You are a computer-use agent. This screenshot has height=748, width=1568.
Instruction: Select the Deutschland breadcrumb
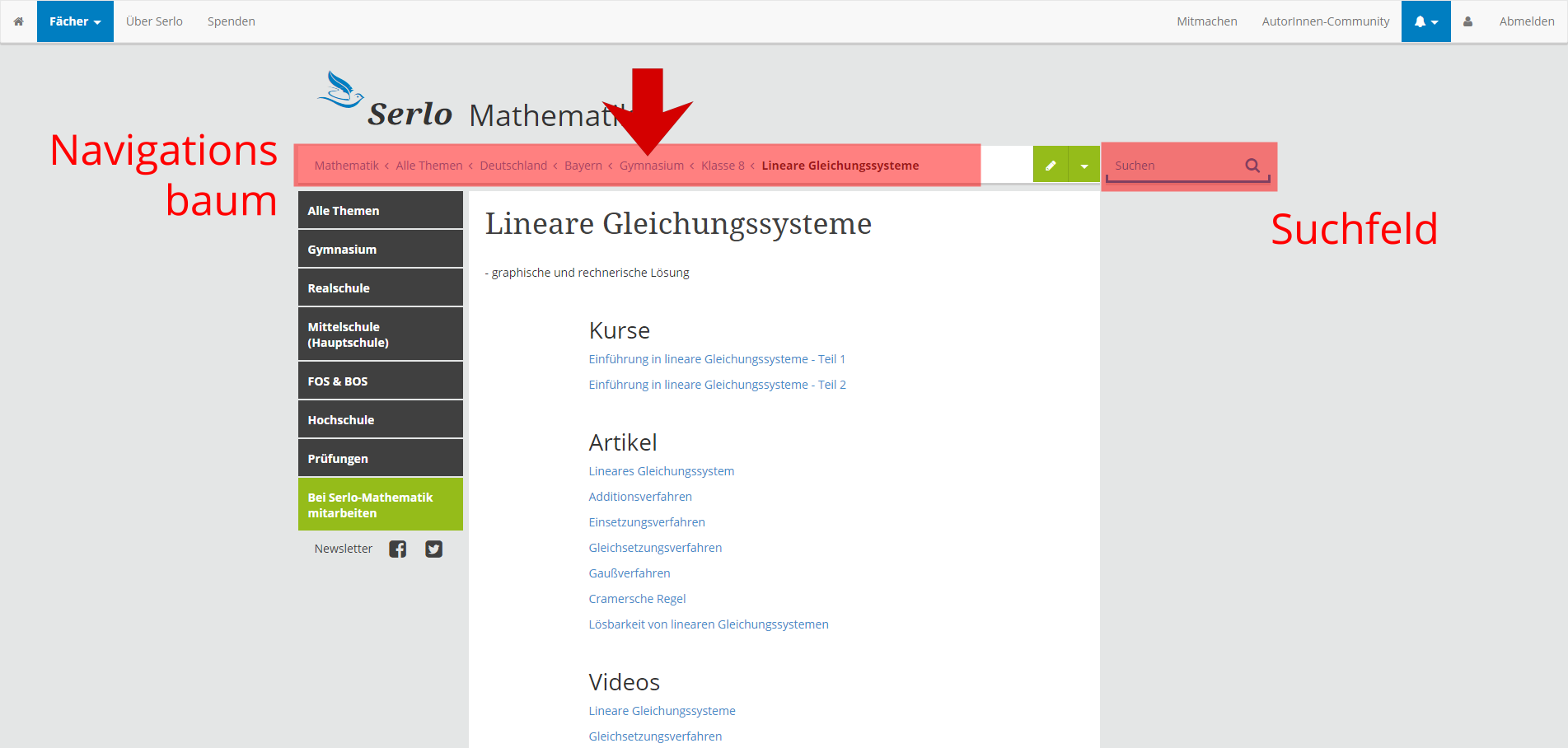pos(513,166)
